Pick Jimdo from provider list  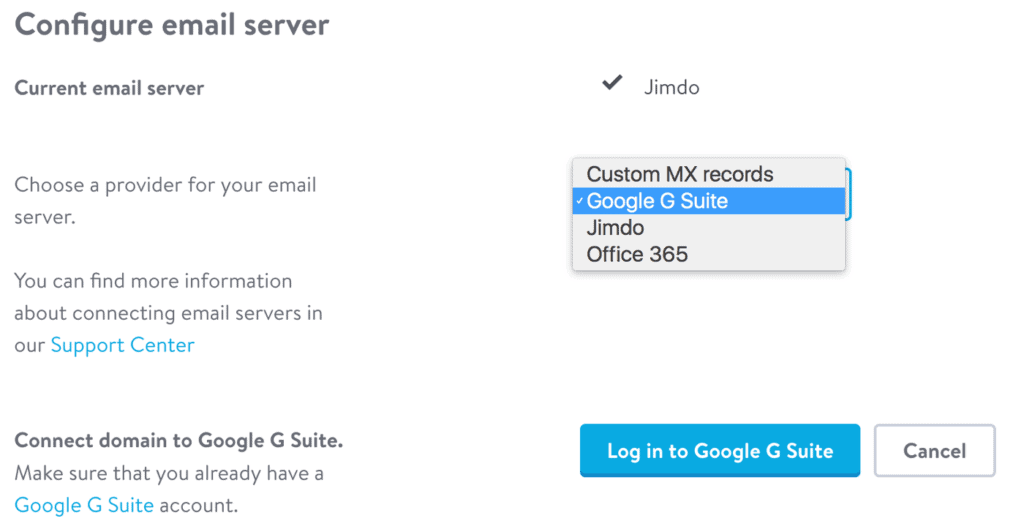click(709, 228)
